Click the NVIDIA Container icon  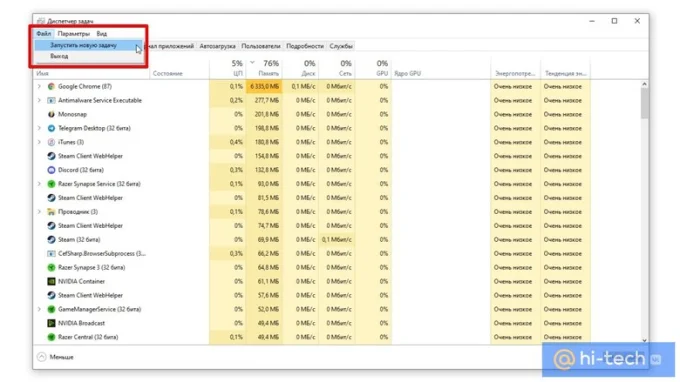click(x=51, y=281)
